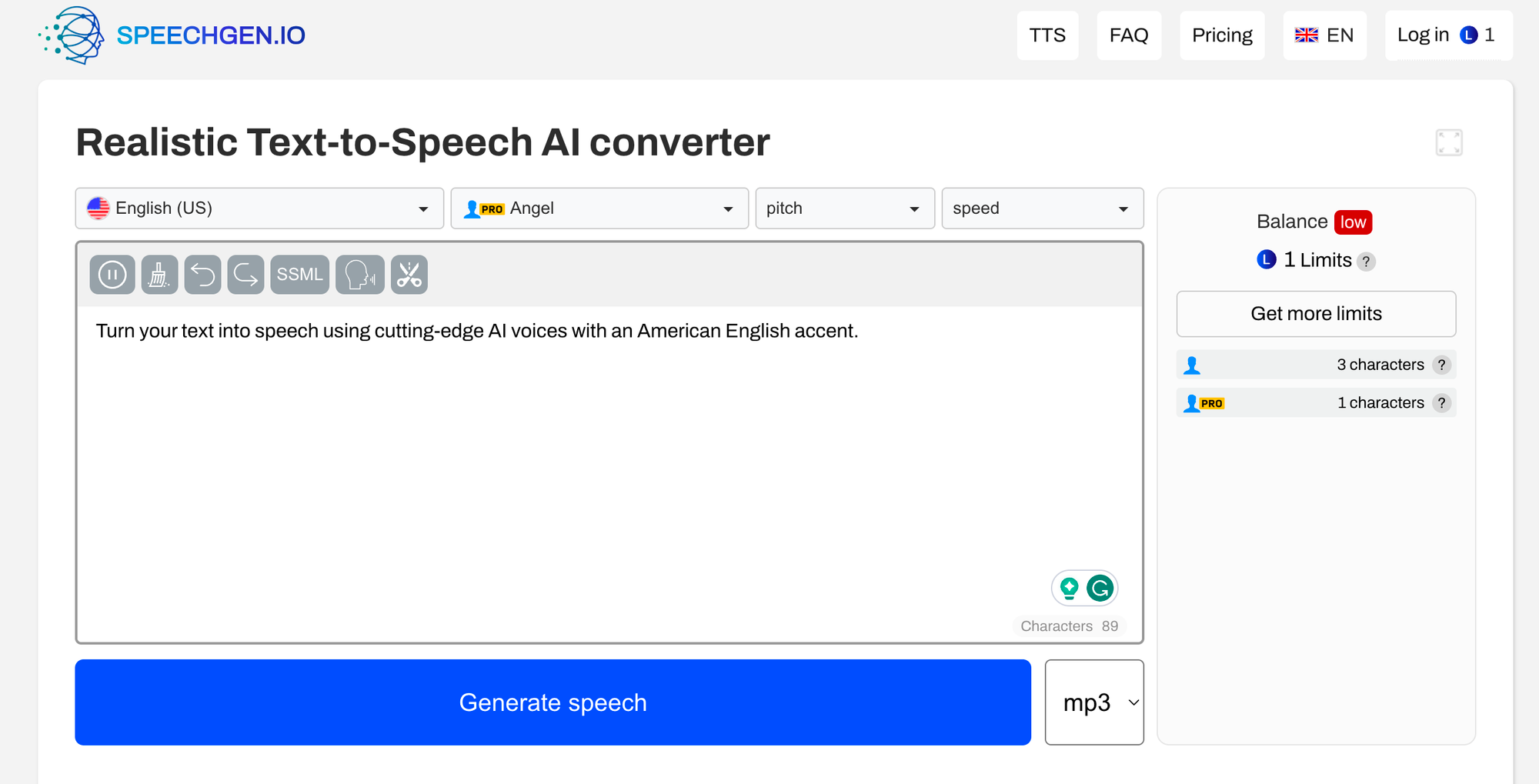
Task: Toggle fullscreen editor mode icon
Action: [1448, 142]
